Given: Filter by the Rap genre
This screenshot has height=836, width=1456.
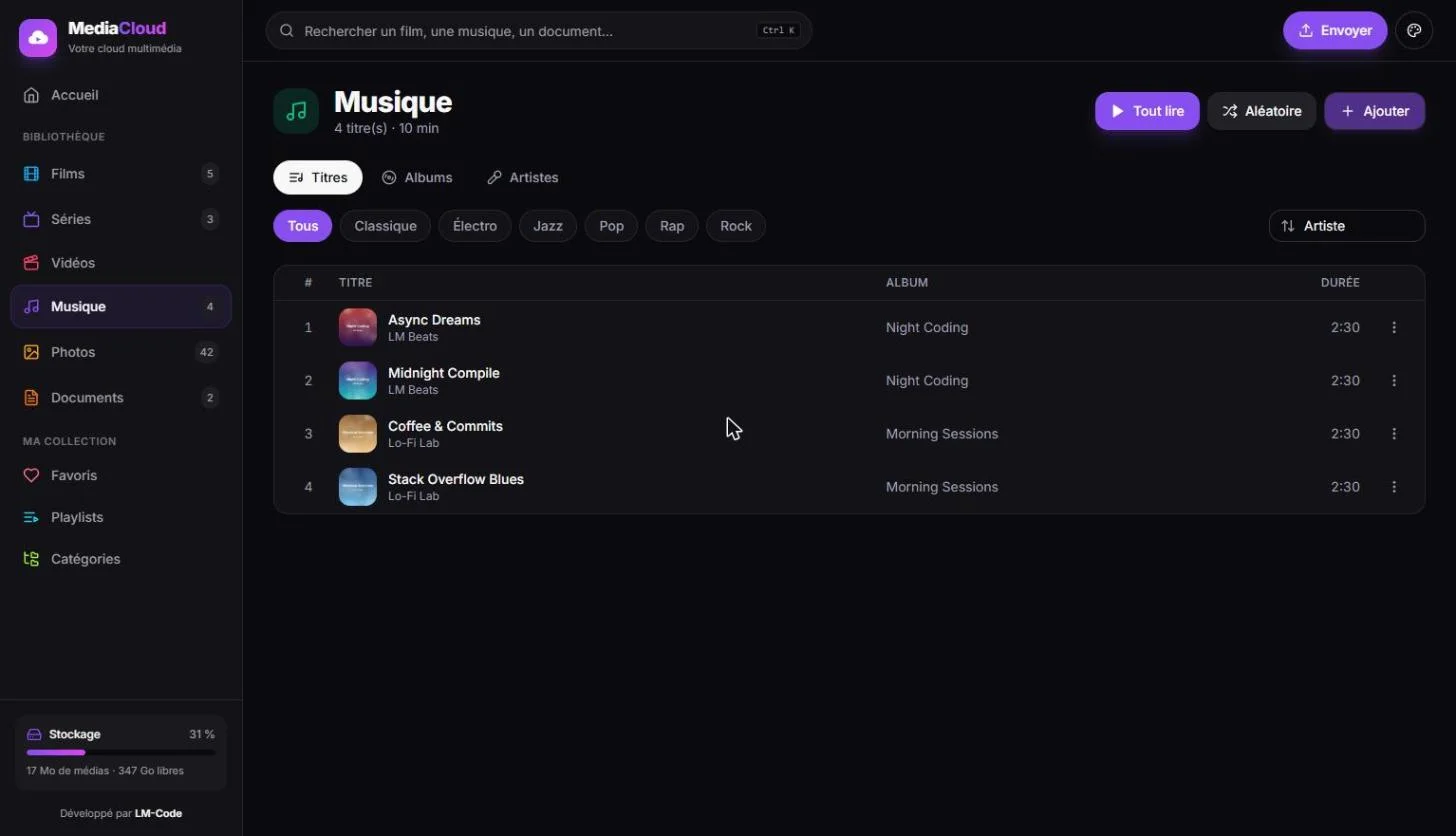Looking at the screenshot, I should 672,226.
